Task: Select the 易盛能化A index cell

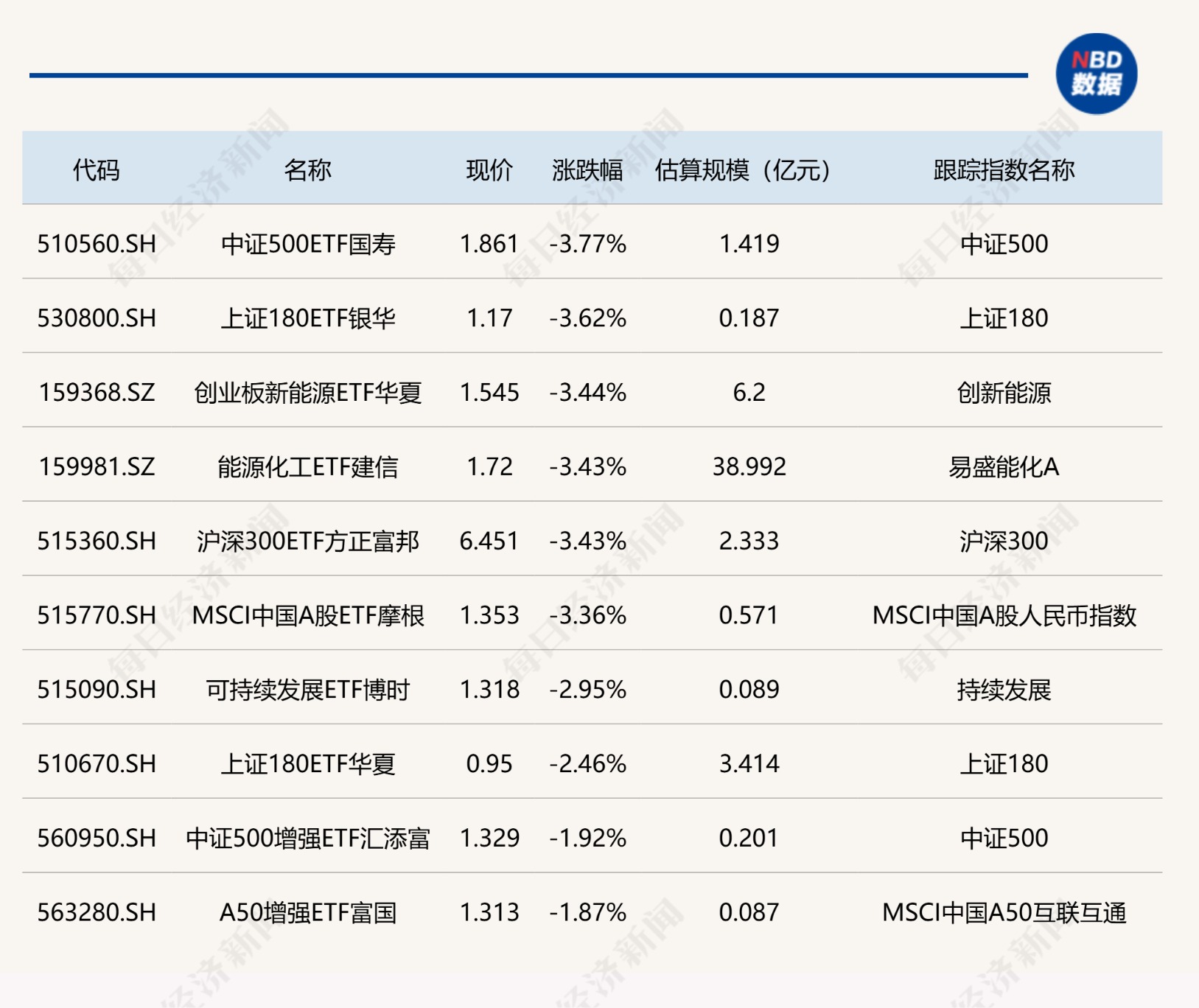Action: pos(1004,467)
